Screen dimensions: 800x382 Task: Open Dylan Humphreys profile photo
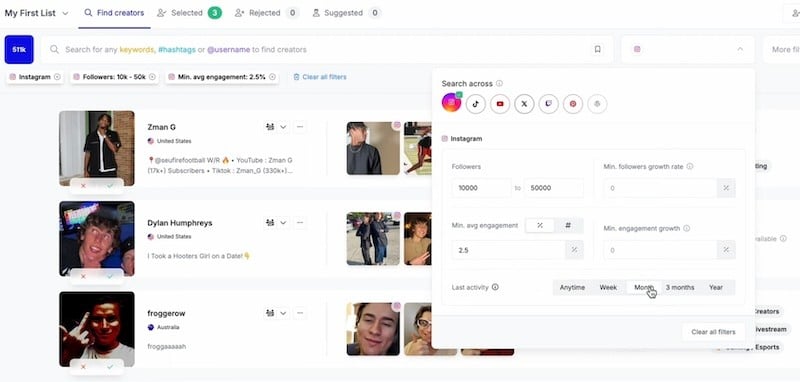coord(97,239)
